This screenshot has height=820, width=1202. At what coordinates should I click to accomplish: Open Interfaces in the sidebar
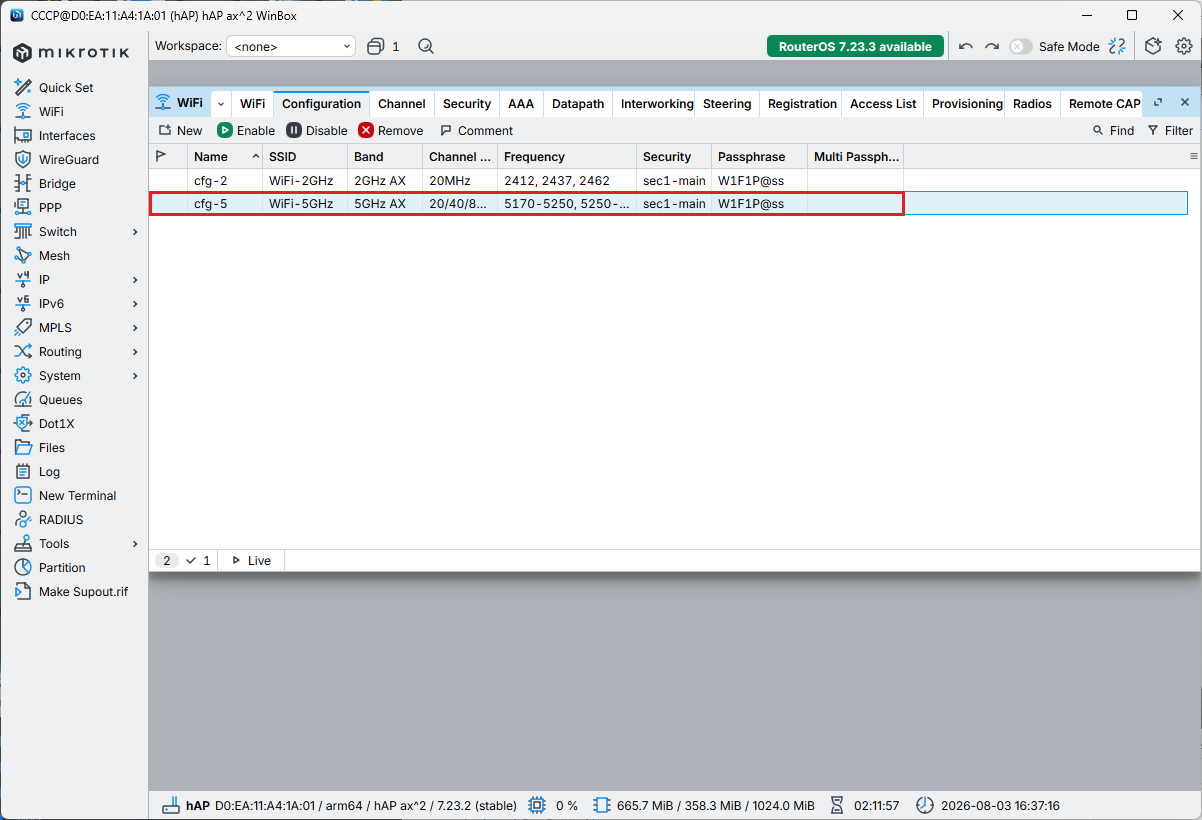66,135
